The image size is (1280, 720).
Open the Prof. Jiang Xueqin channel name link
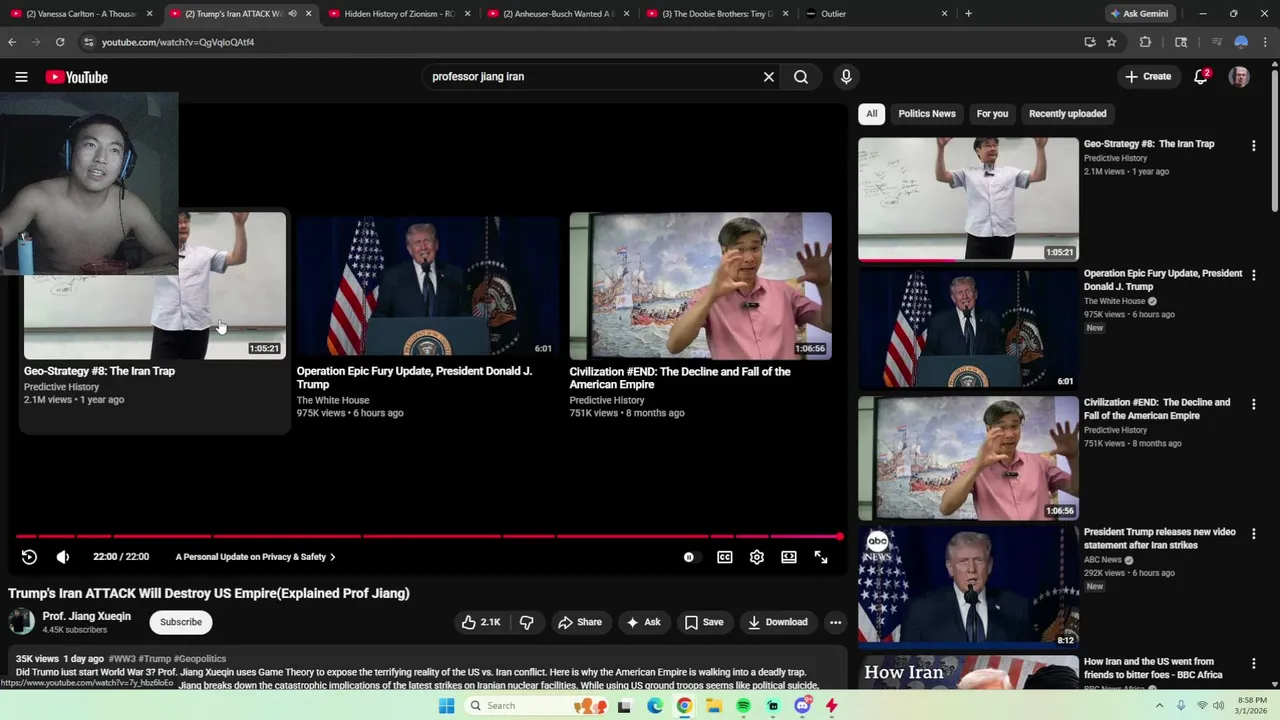point(87,616)
